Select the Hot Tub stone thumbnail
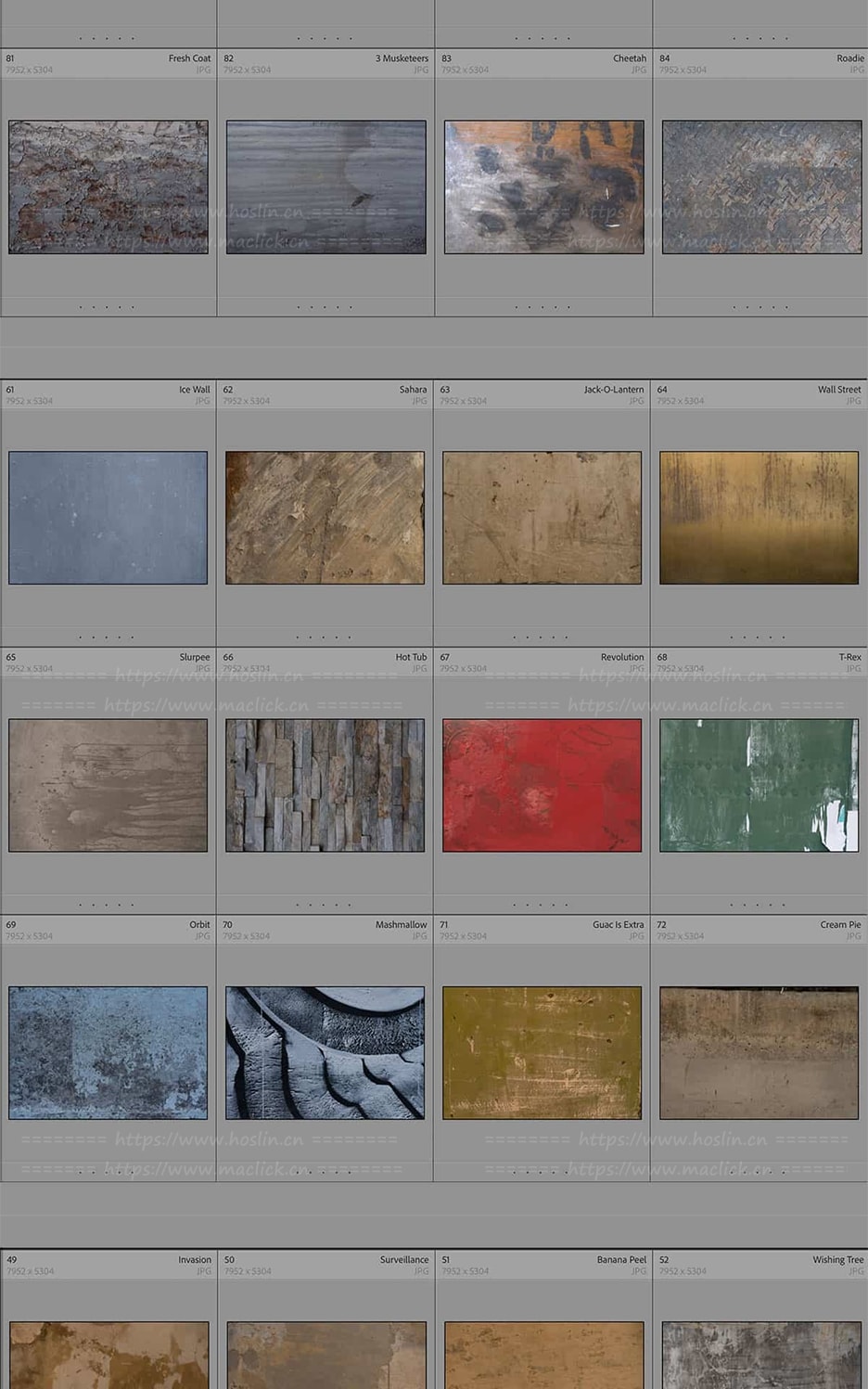 click(x=325, y=785)
